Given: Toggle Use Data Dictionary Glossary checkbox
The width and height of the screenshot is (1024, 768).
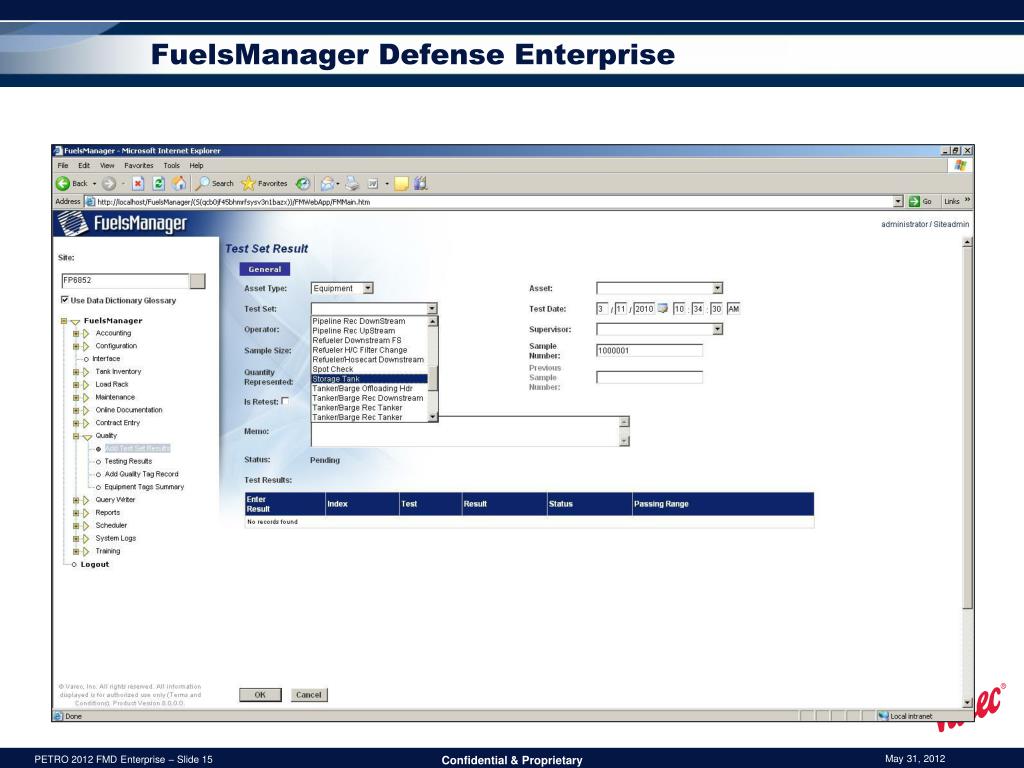Looking at the screenshot, I should click(65, 300).
